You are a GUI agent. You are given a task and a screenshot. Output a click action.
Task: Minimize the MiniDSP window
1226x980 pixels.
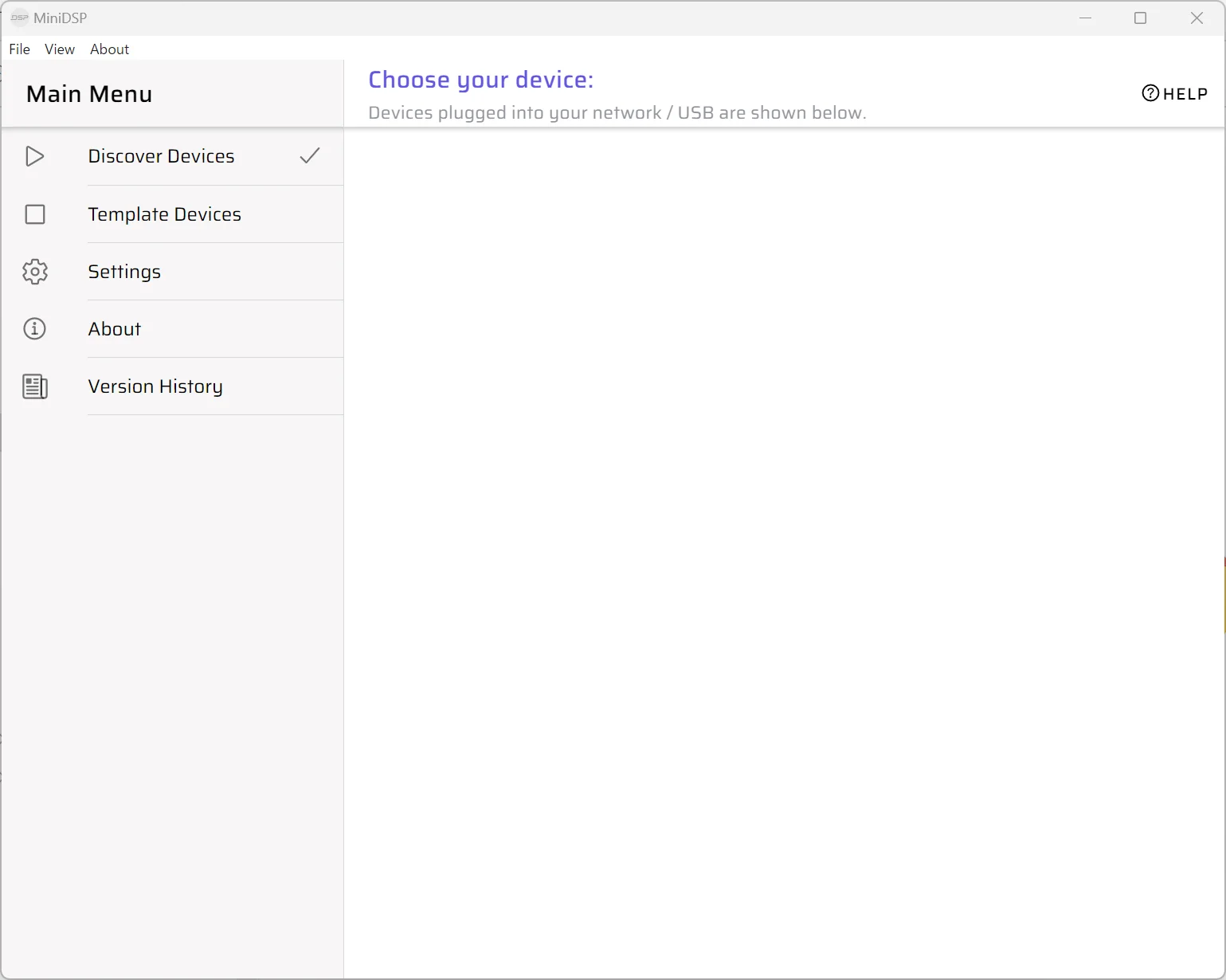pyautogui.click(x=1085, y=18)
